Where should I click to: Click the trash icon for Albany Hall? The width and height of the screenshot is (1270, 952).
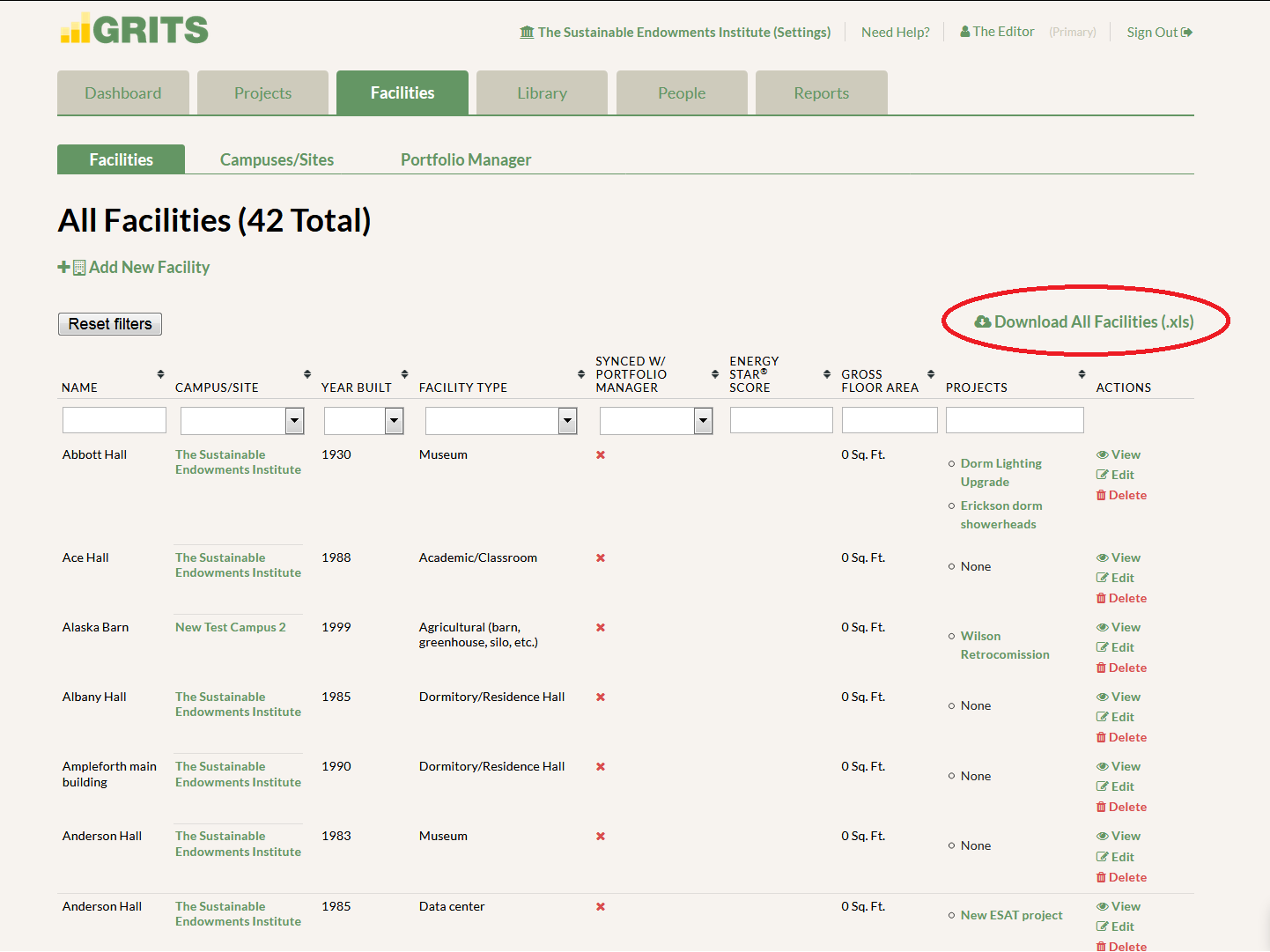1101,737
